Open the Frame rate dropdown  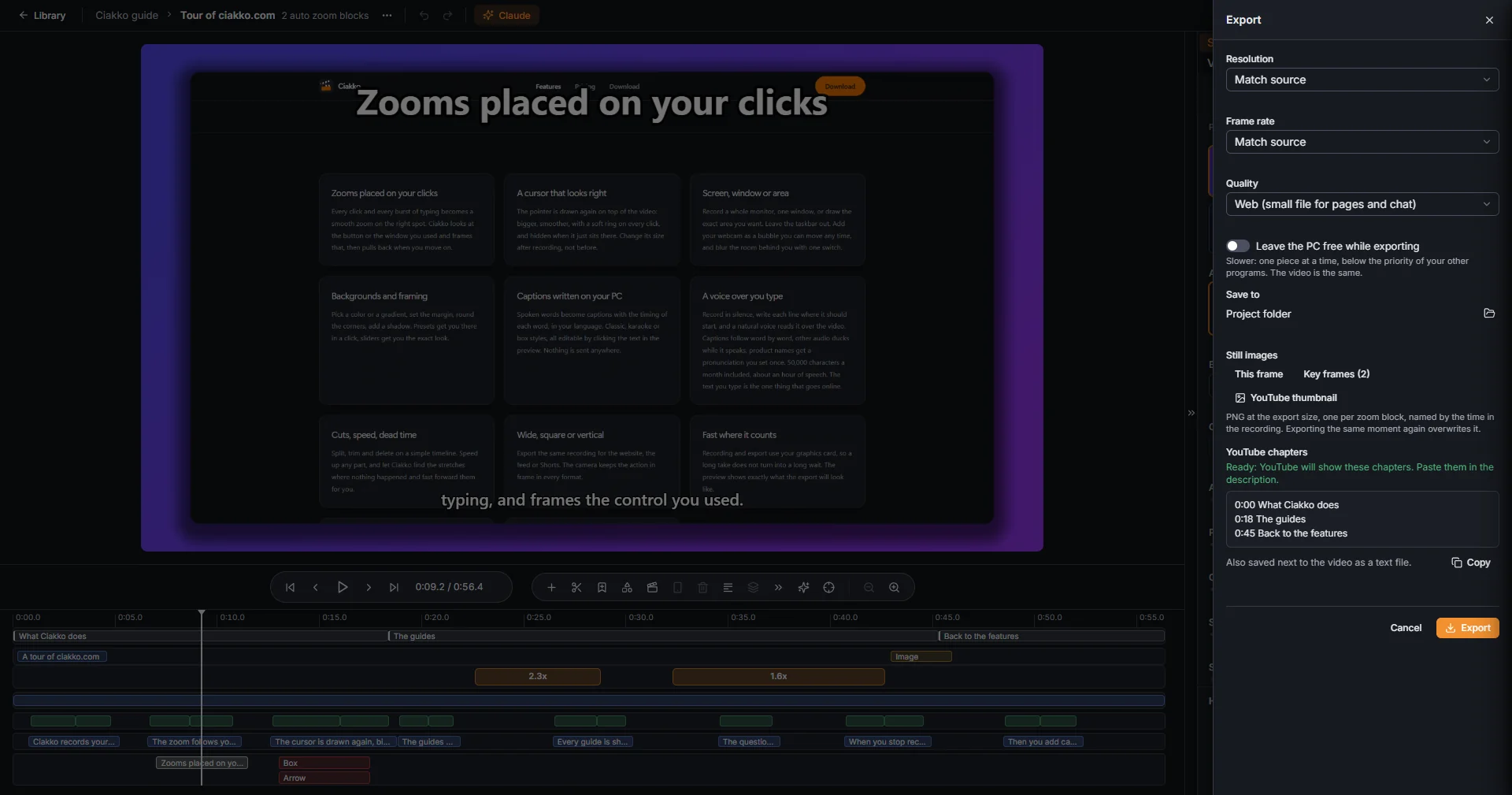[1362, 142]
